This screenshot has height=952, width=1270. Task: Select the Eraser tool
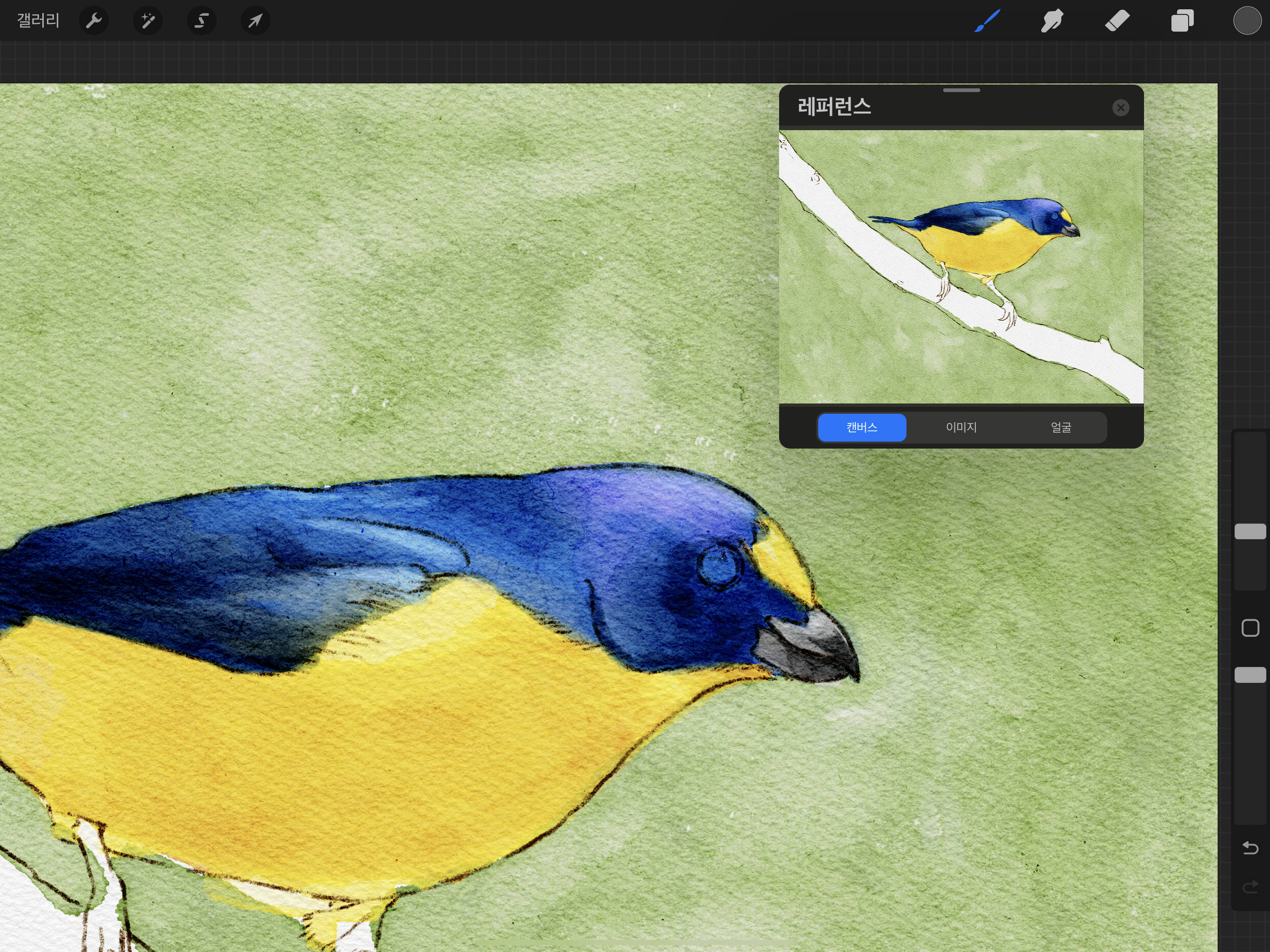1117,20
